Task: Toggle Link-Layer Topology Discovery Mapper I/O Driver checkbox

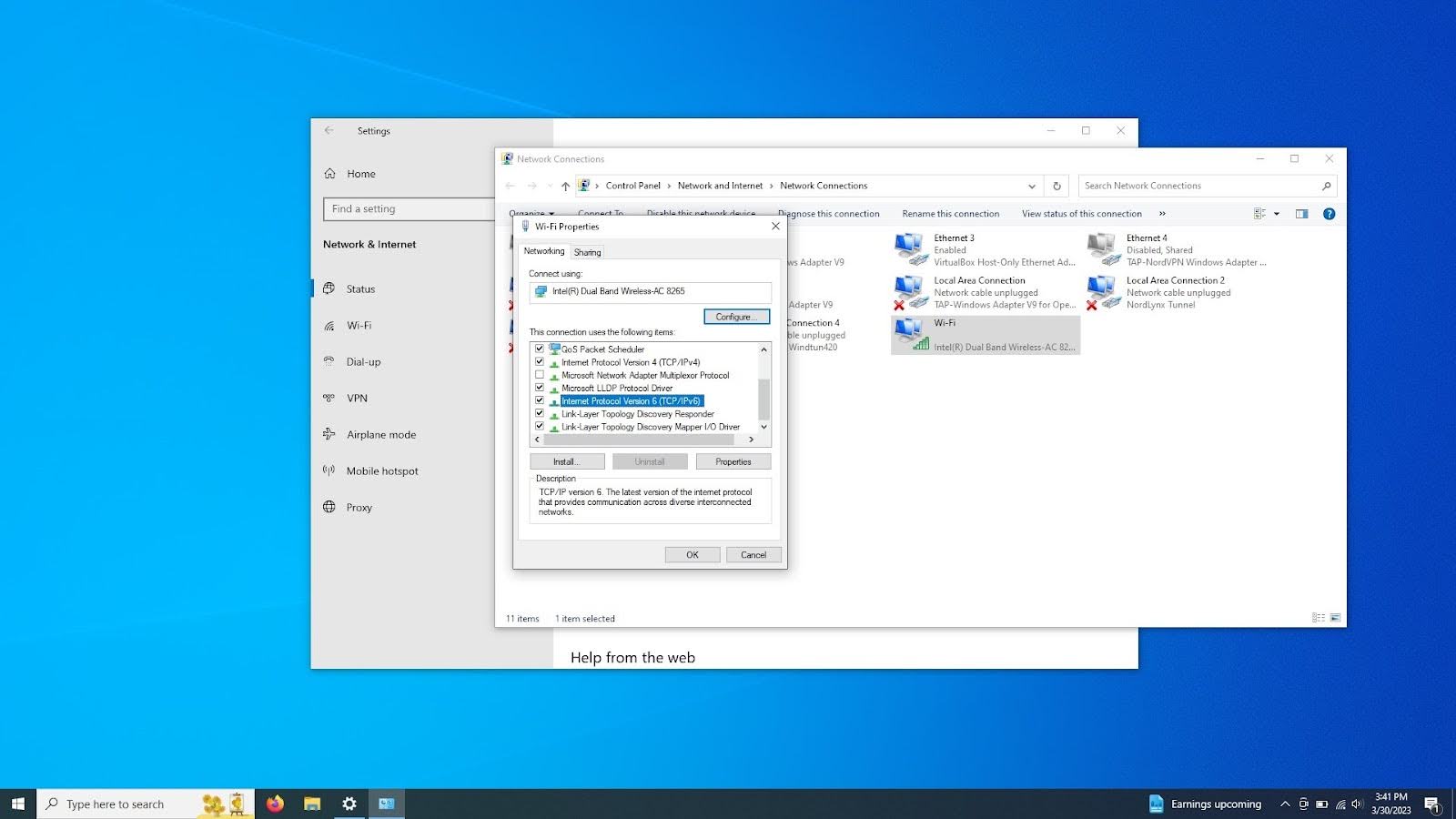Action: tap(540, 426)
